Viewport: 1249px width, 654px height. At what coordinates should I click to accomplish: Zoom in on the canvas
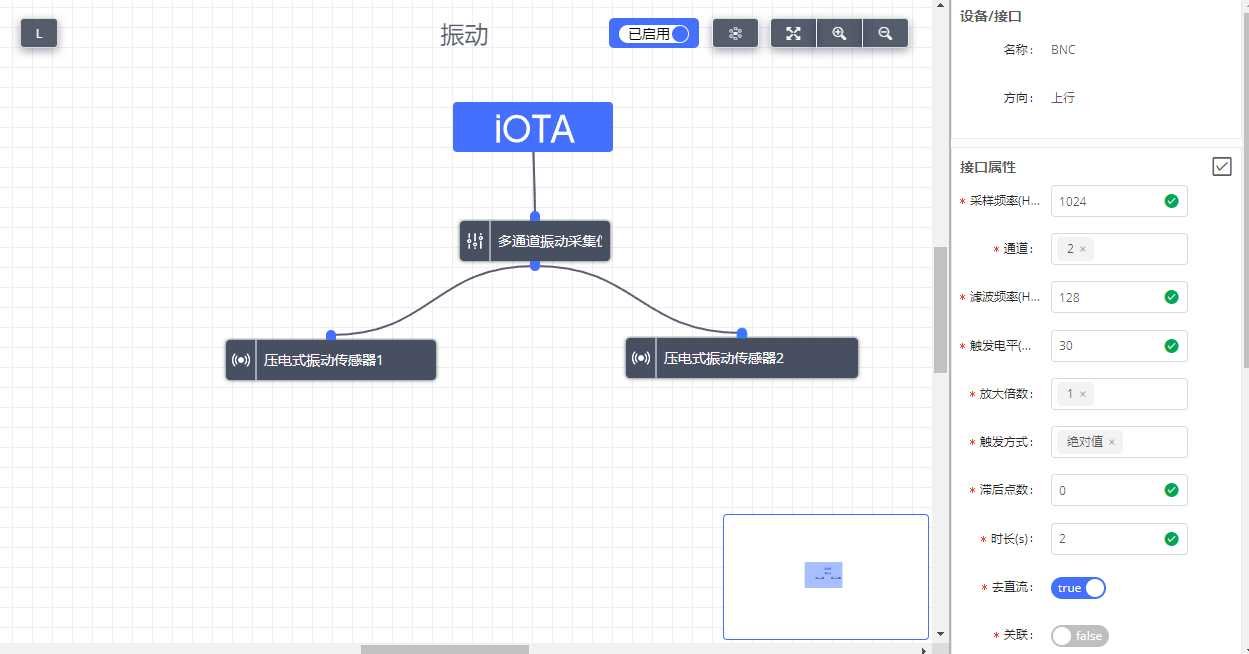839,33
